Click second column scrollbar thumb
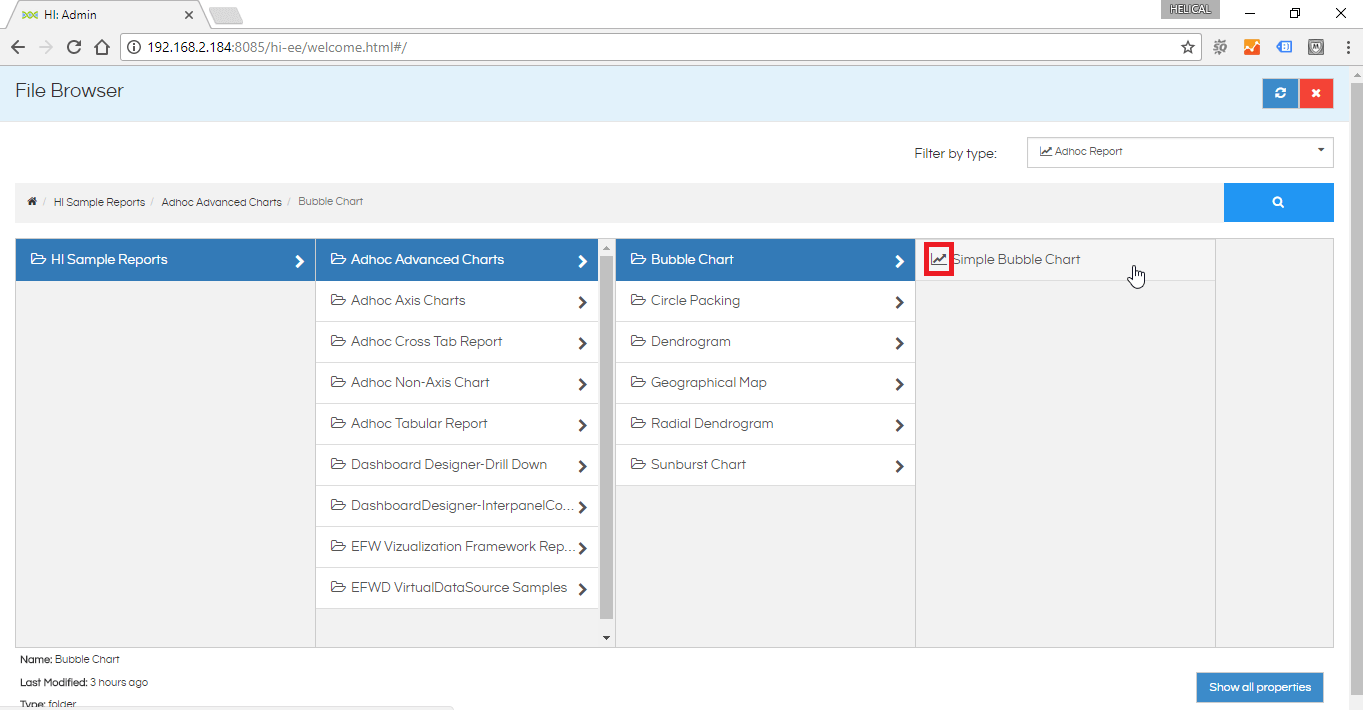The height and width of the screenshot is (710, 1363). click(x=606, y=437)
